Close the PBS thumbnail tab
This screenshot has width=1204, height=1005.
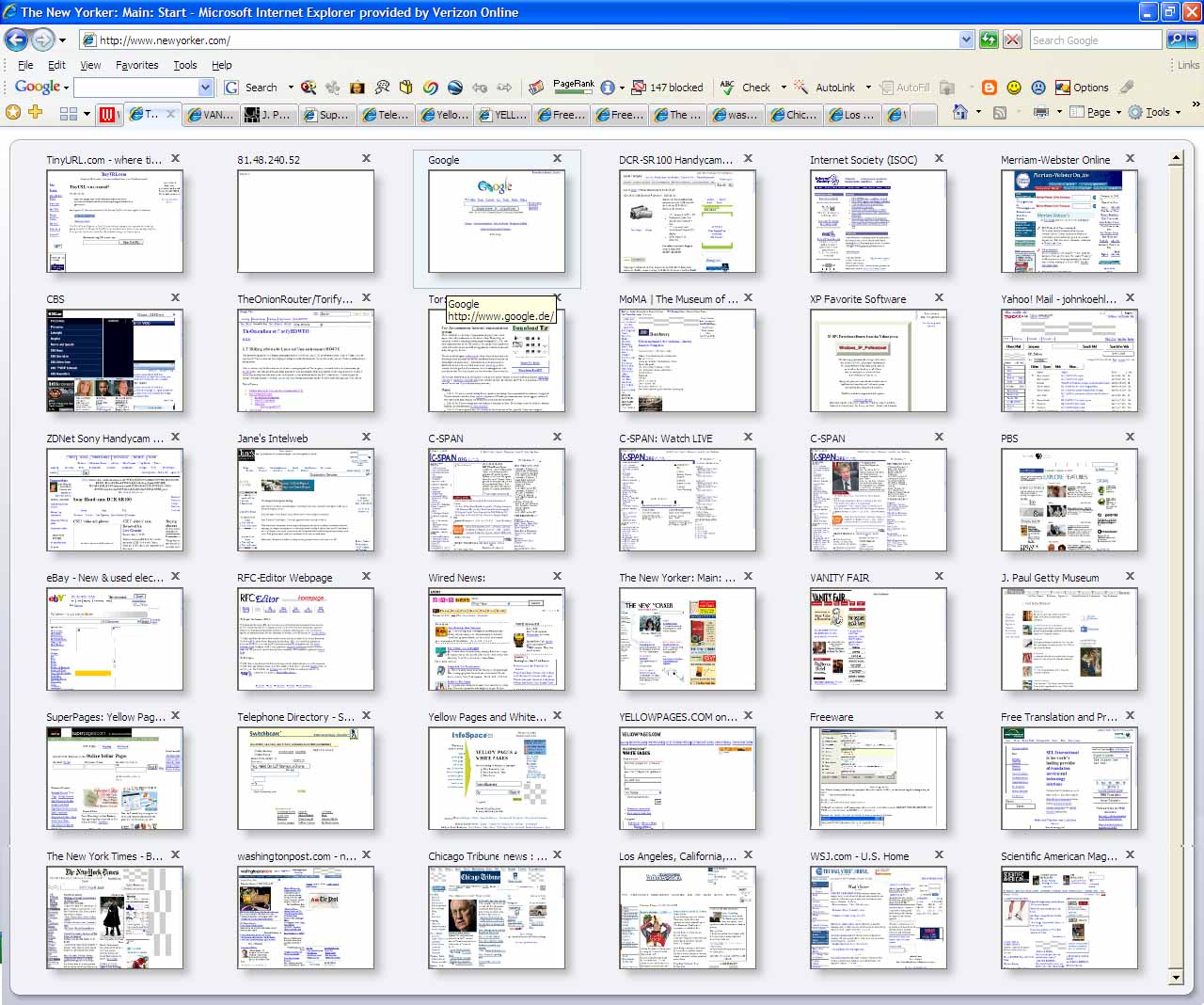[1130, 437]
